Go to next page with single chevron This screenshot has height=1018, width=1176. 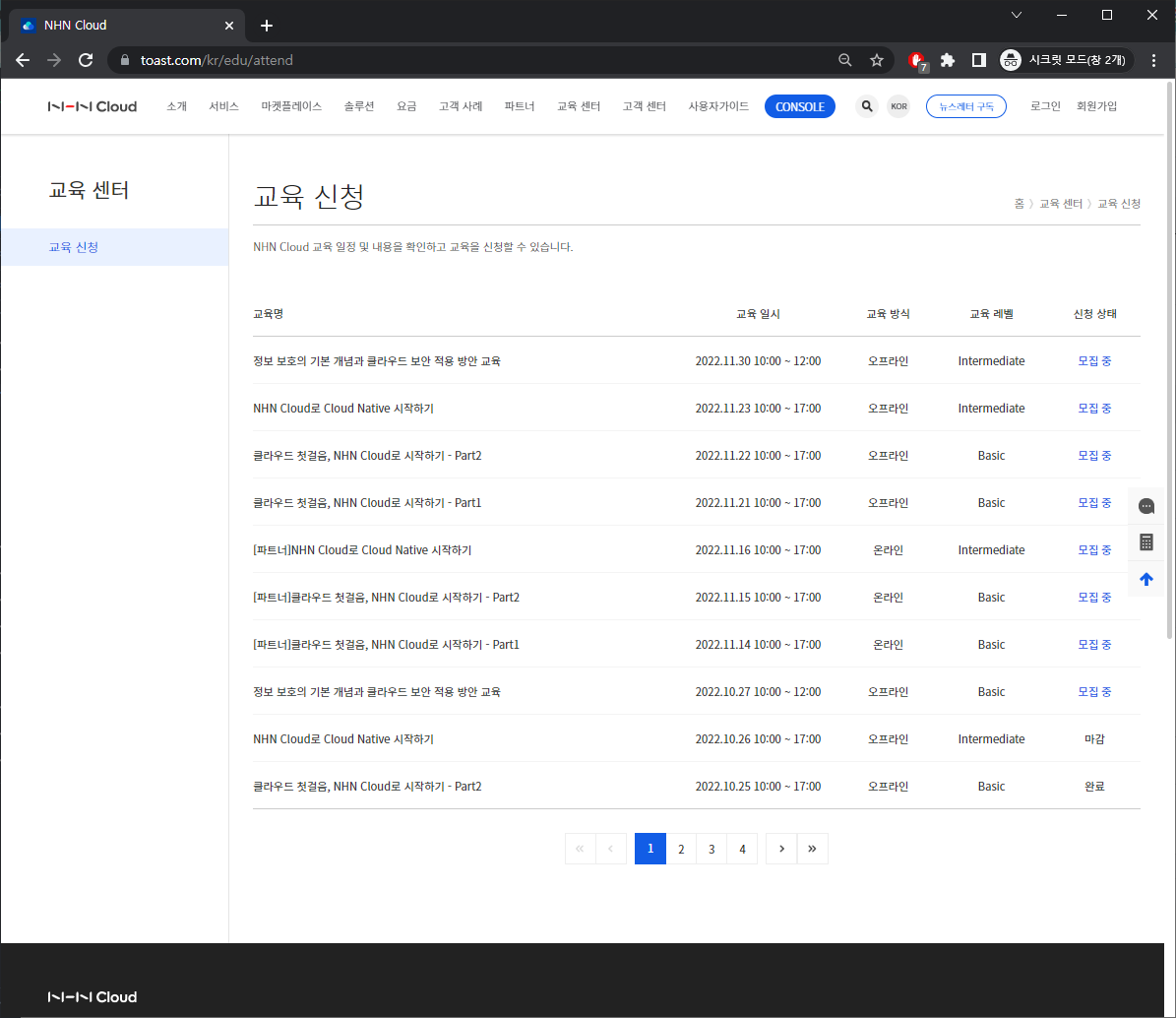tap(781, 849)
